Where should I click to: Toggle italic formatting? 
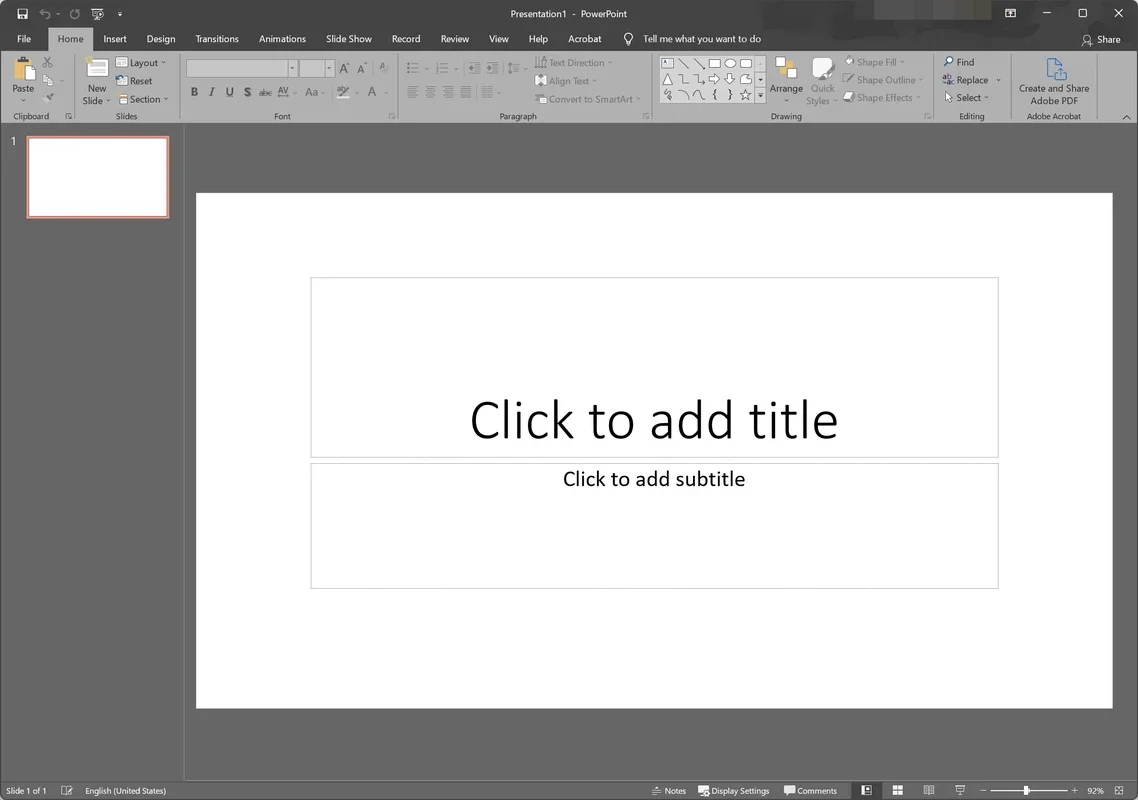[211, 91]
